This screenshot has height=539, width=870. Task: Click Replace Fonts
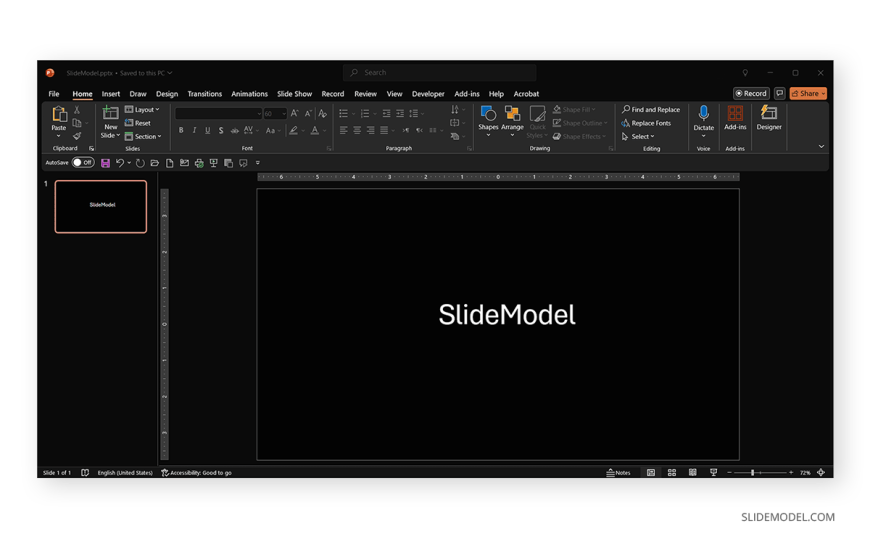(x=646, y=123)
